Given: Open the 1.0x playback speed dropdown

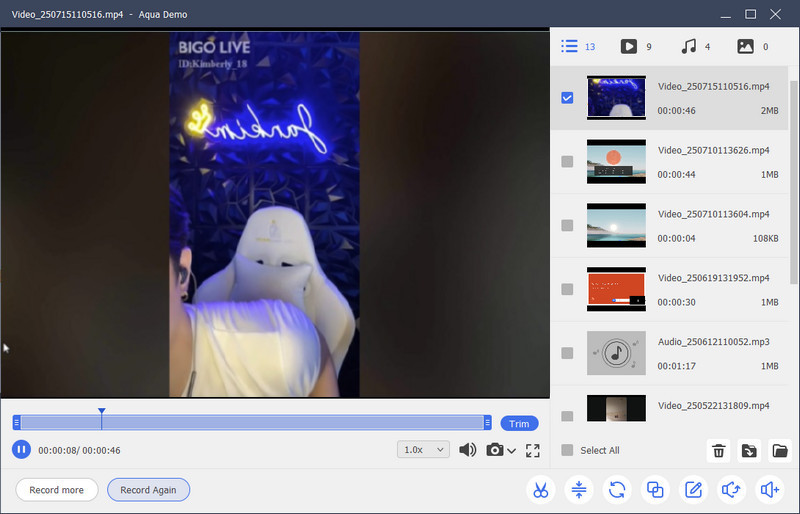Looking at the screenshot, I should tap(424, 450).
